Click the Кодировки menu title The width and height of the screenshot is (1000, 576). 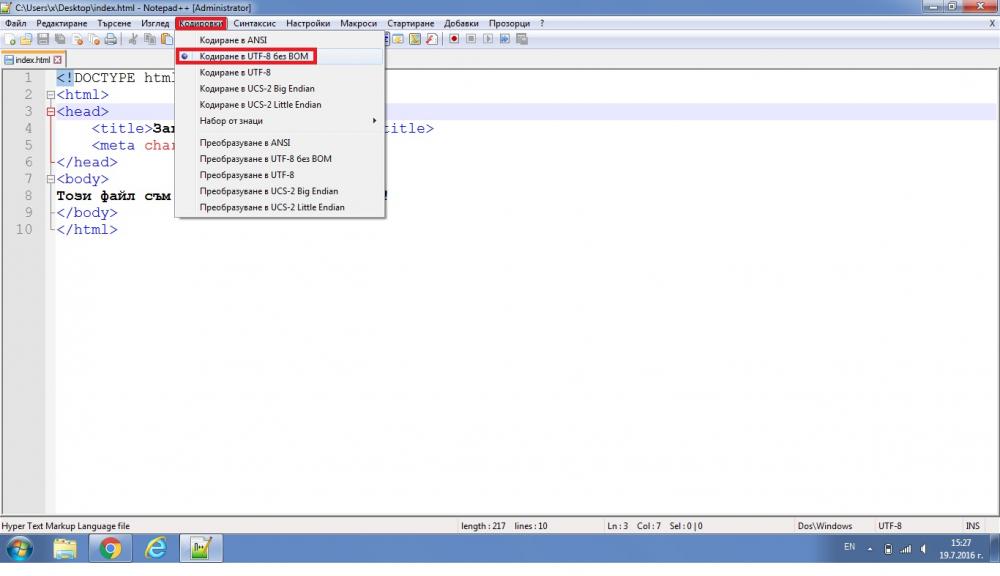coord(201,24)
